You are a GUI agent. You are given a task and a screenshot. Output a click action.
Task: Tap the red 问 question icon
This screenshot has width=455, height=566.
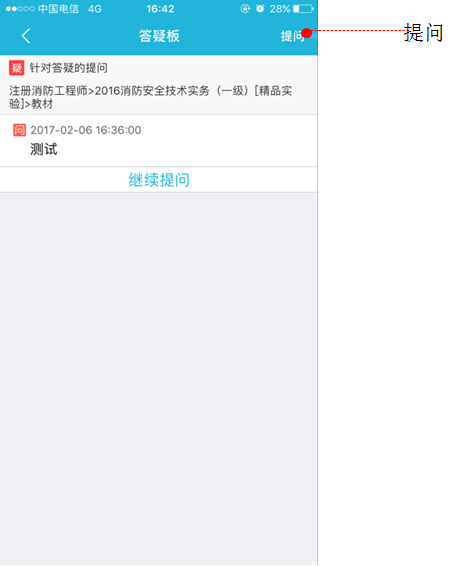click(x=19, y=130)
